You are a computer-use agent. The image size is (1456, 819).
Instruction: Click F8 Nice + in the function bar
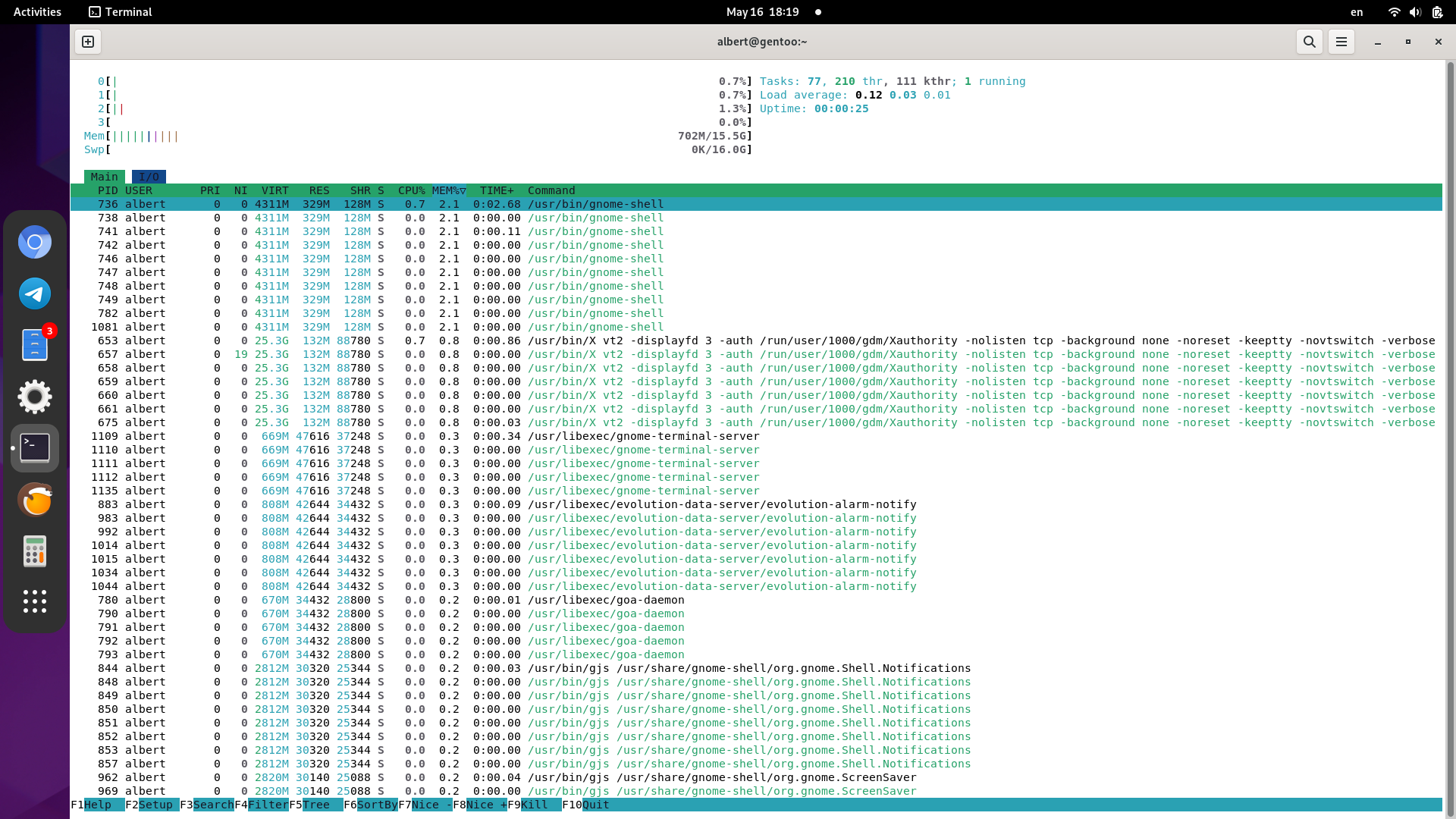pos(480,805)
